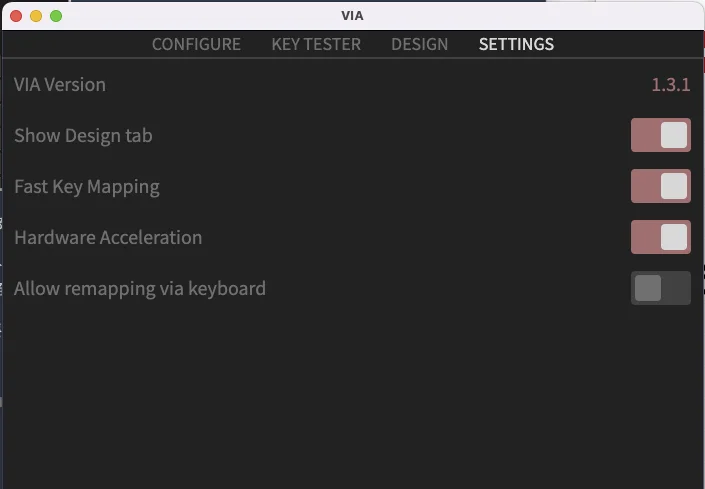Switch to the CONFIGURE tab
This screenshot has width=705, height=489.
196,44
